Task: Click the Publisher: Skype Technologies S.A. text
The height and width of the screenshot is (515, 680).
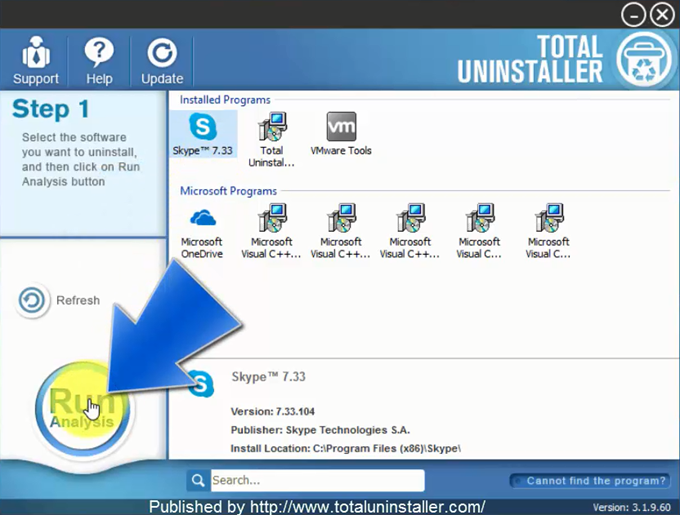Action: [320, 430]
